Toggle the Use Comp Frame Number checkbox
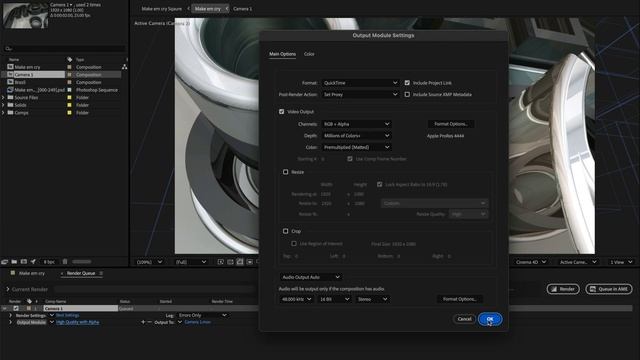The image size is (640, 360). pyautogui.click(x=350, y=159)
